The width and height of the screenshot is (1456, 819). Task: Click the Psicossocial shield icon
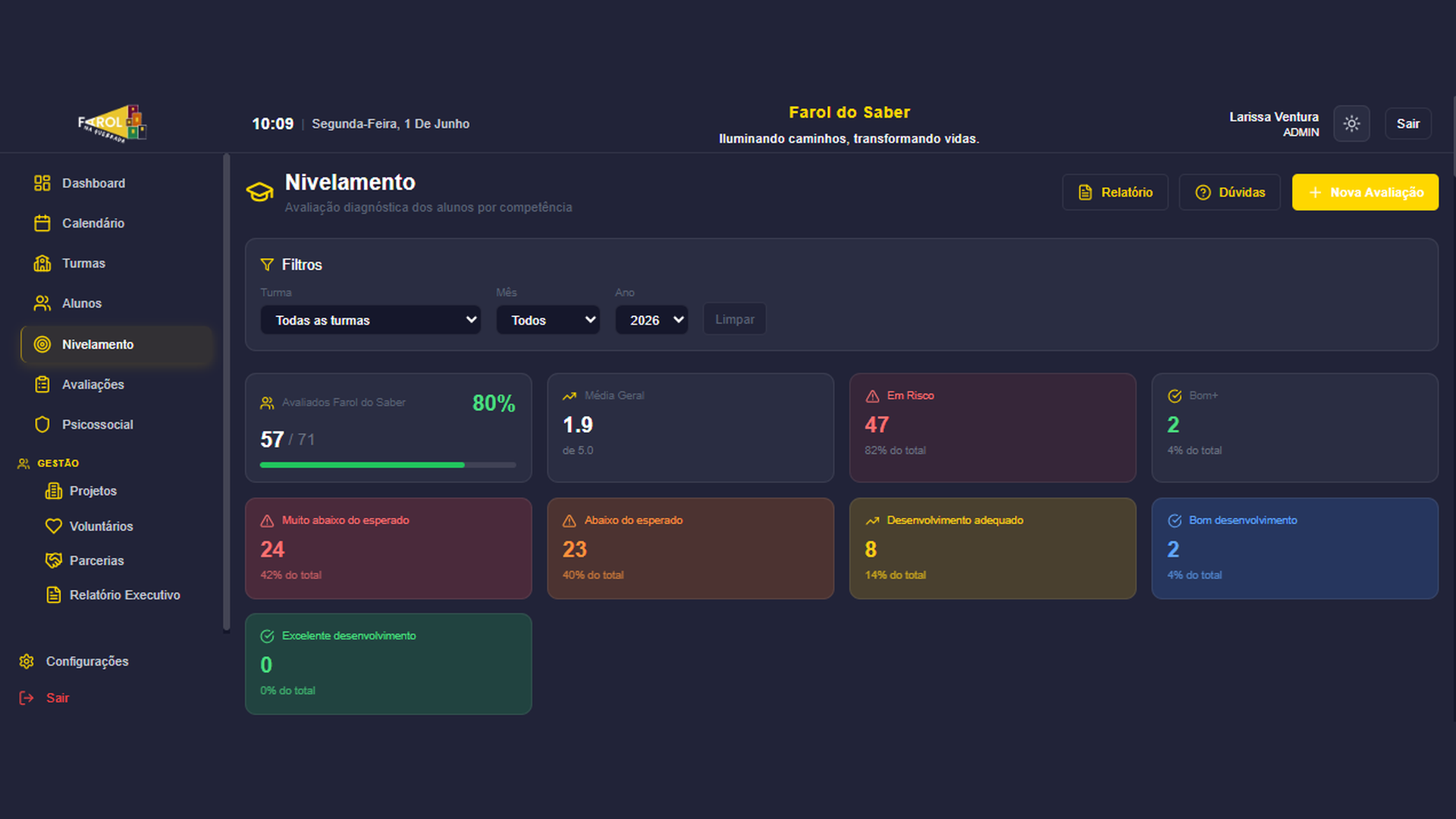(x=42, y=425)
